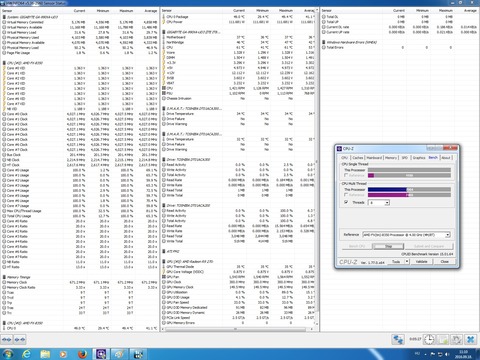
Task: Select the Memory Clock Ratio row
Action: click(80, 287)
